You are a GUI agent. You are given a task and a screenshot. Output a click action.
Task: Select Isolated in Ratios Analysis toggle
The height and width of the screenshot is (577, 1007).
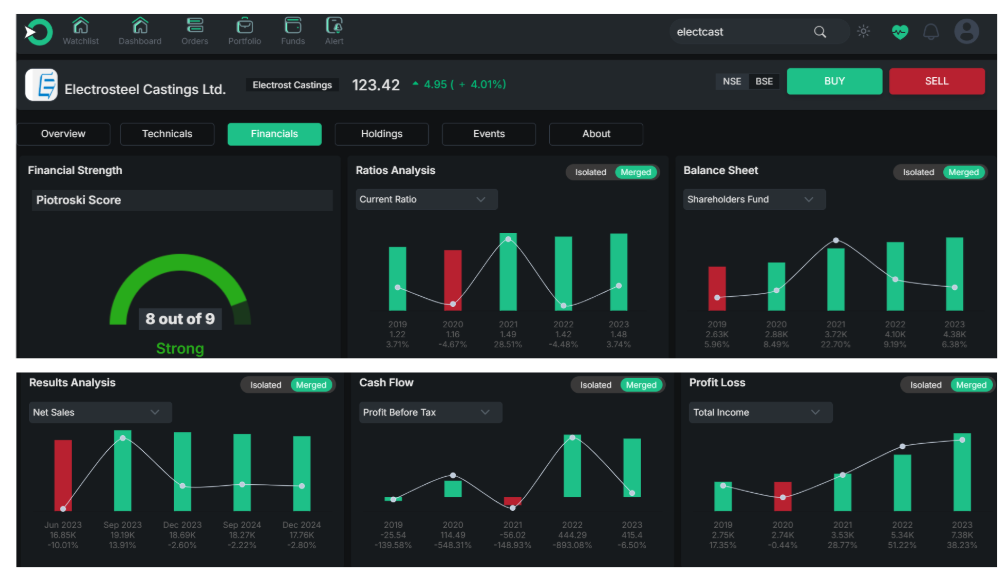[590, 172]
